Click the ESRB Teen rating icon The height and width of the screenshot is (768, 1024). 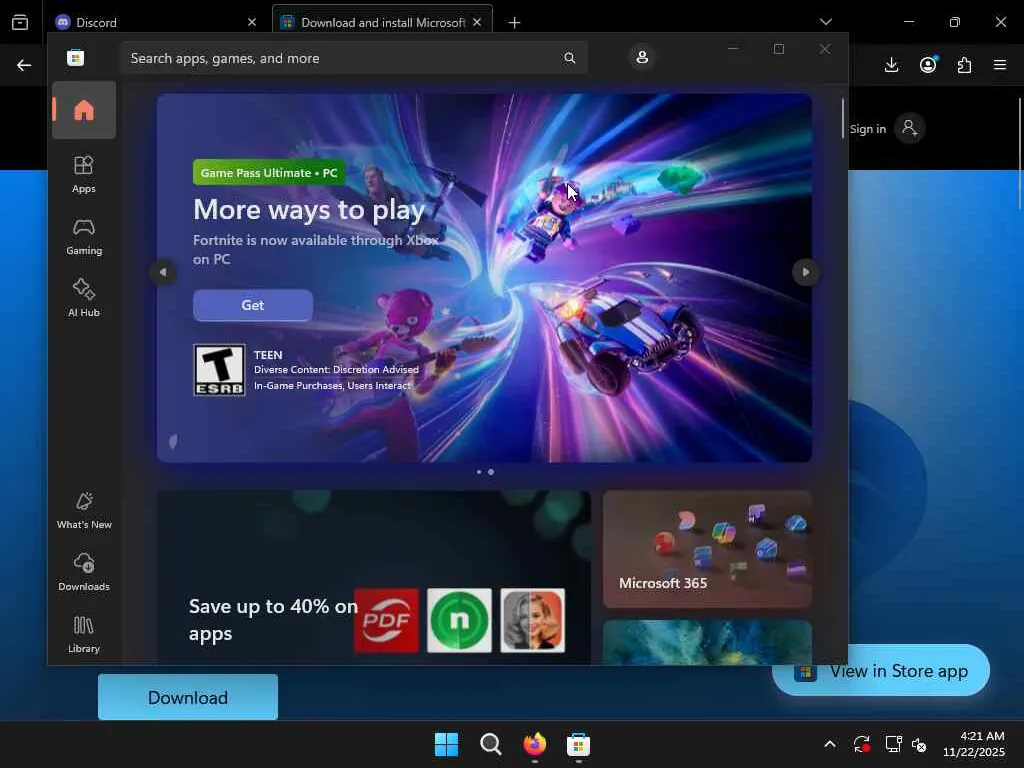point(219,370)
